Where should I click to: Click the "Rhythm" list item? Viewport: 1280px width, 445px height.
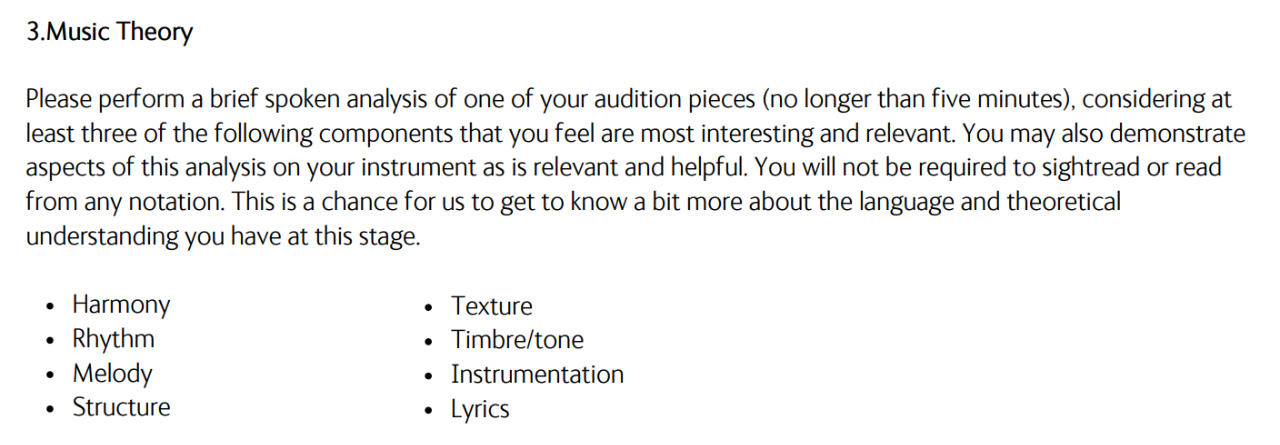pos(113,339)
